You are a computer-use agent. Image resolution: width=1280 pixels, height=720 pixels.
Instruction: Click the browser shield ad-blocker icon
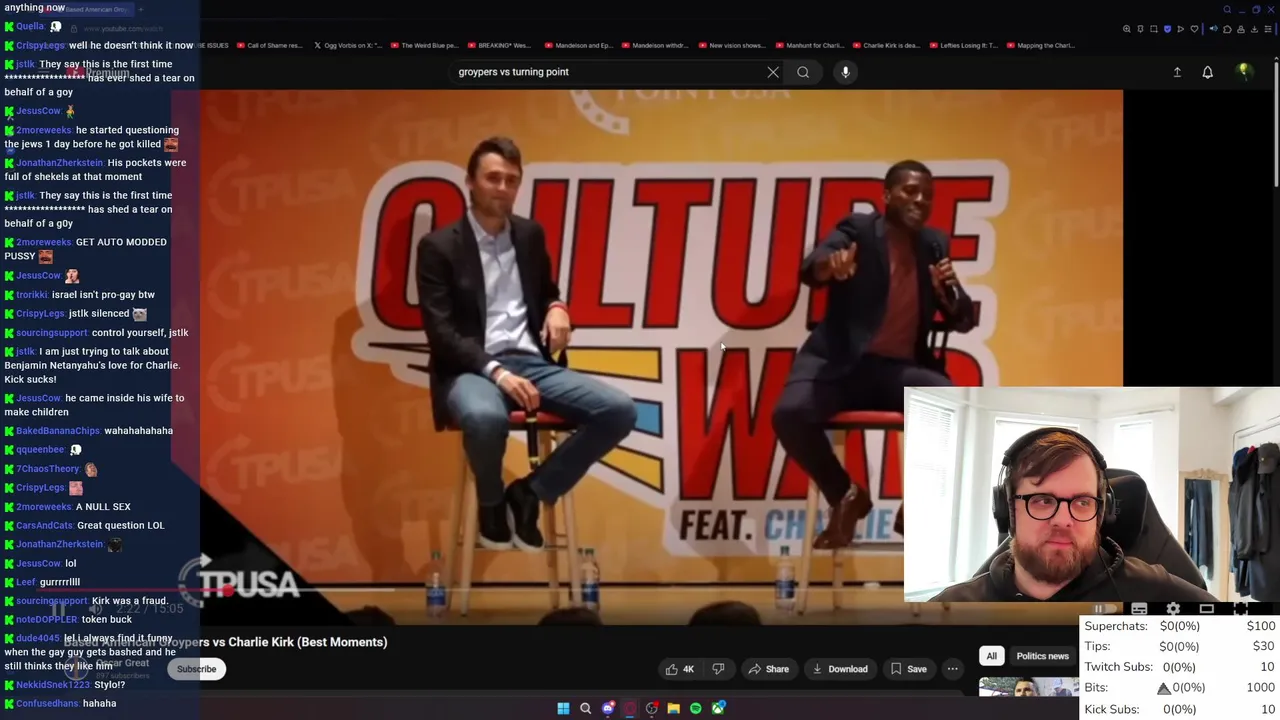point(1167,29)
